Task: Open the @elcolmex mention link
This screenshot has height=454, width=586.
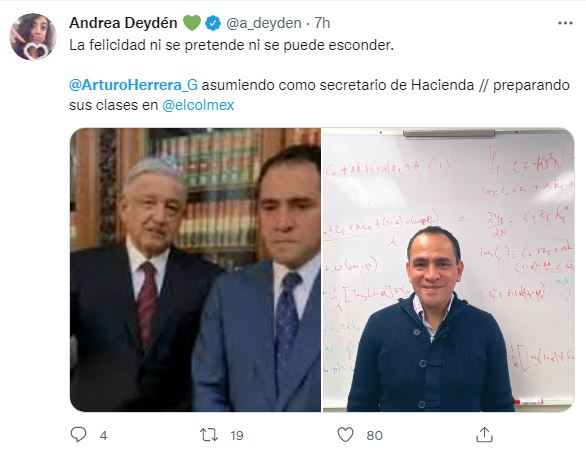Action: 198,105
